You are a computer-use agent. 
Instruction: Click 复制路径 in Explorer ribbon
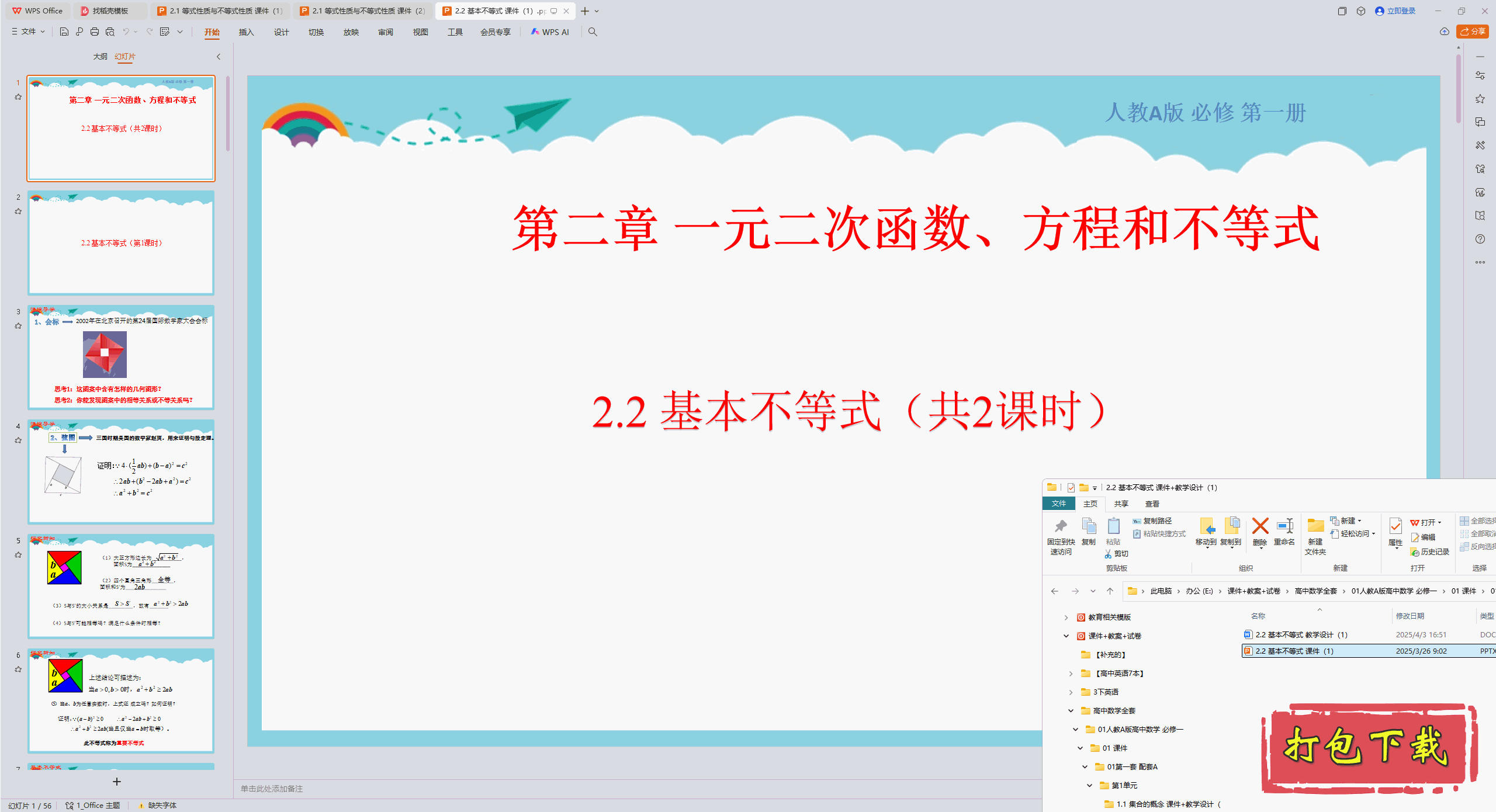(1152, 520)
